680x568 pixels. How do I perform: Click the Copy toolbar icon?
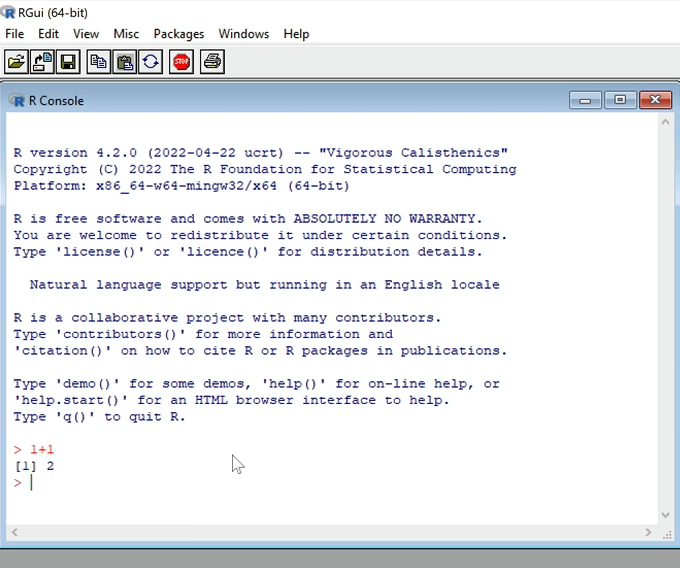click(98, 62)
